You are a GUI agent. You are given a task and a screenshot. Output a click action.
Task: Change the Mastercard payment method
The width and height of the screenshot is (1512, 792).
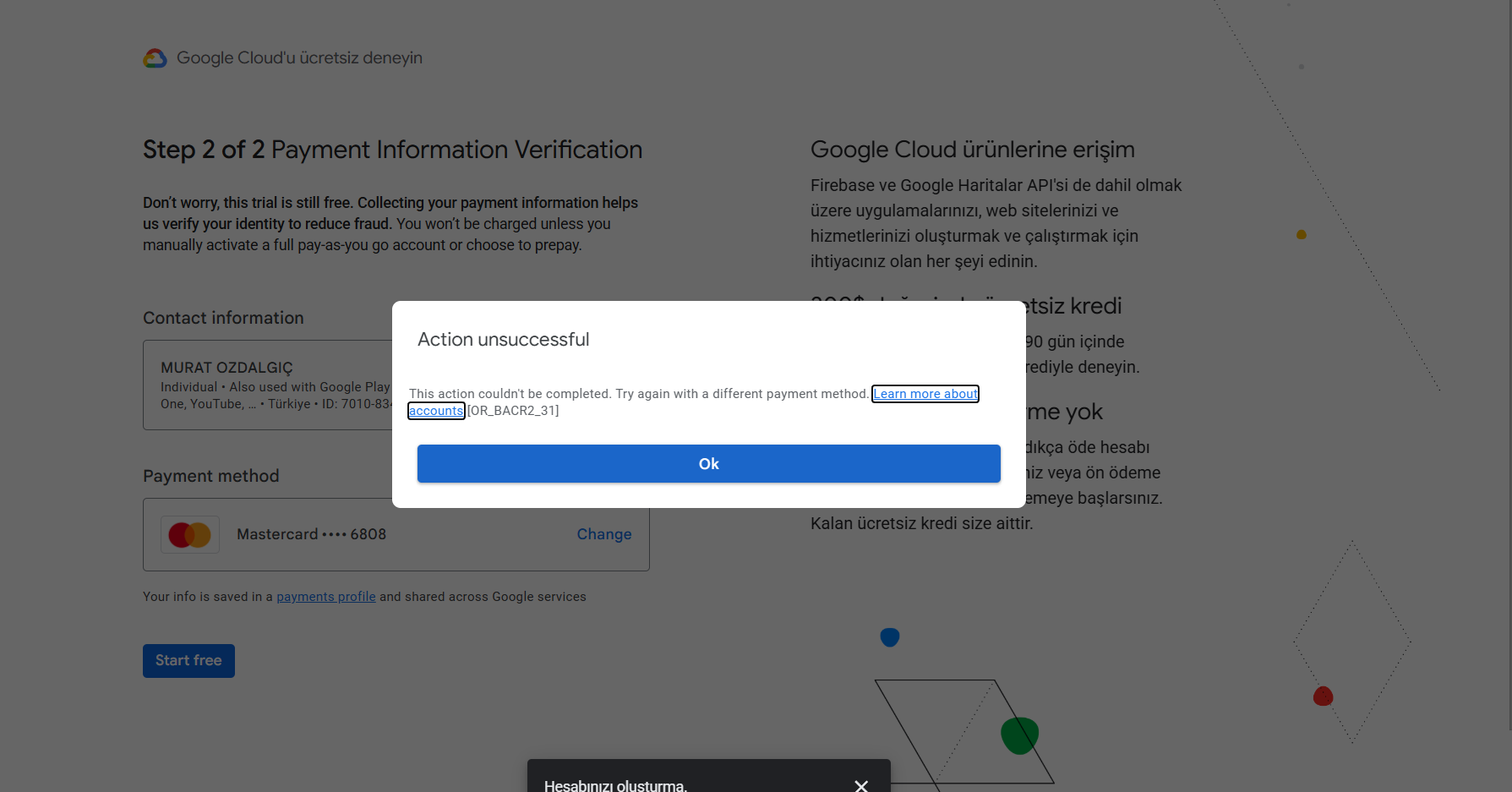pyautogui.click(x=604, y=534)
